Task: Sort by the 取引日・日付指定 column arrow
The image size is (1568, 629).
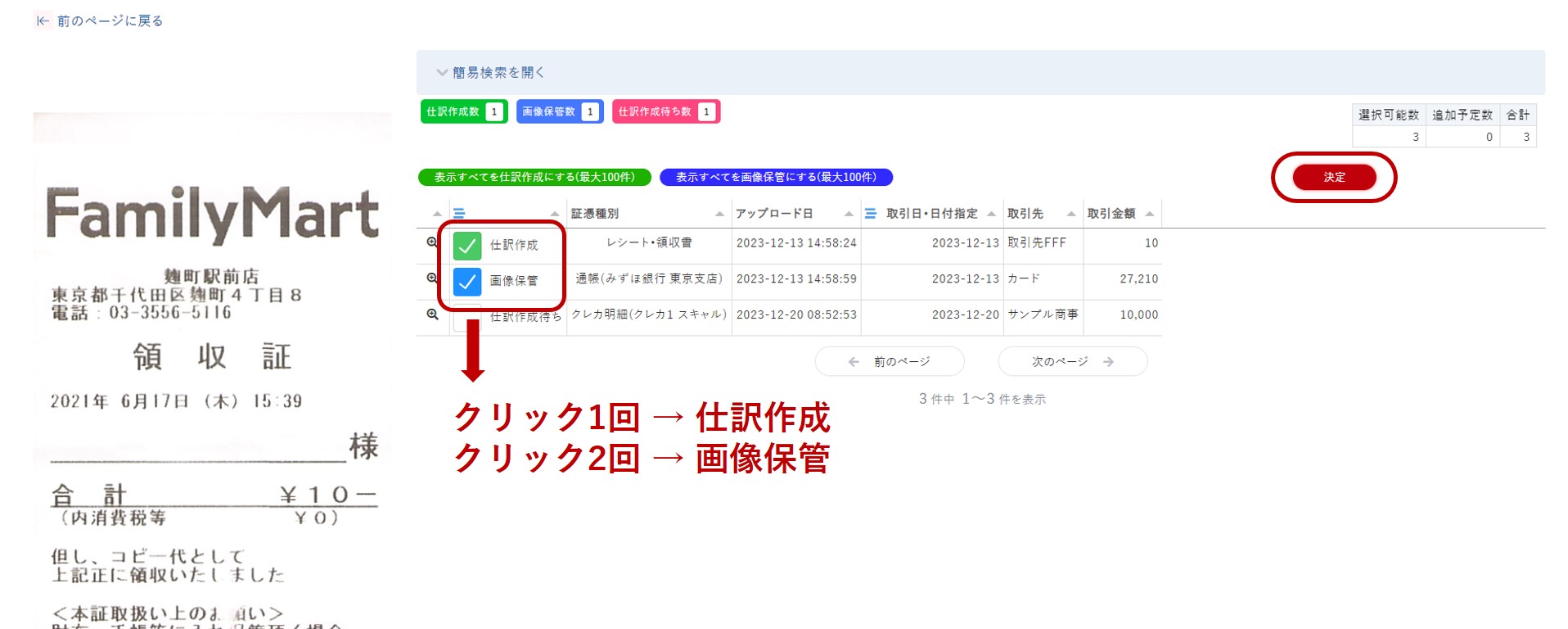Action: 991,215
